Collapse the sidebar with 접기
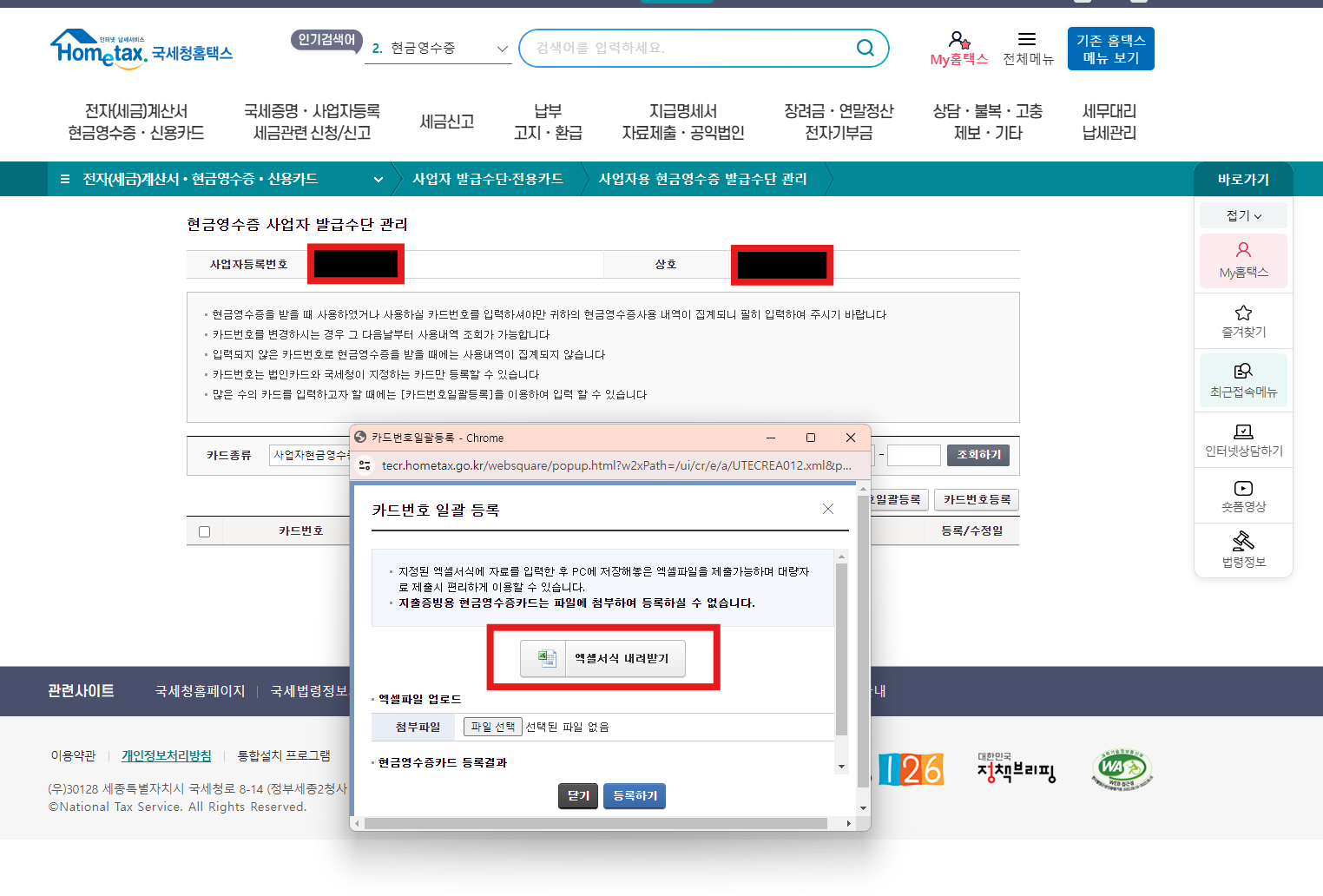The width and height of the screenshot is (1323, 896). point(1243,215)
